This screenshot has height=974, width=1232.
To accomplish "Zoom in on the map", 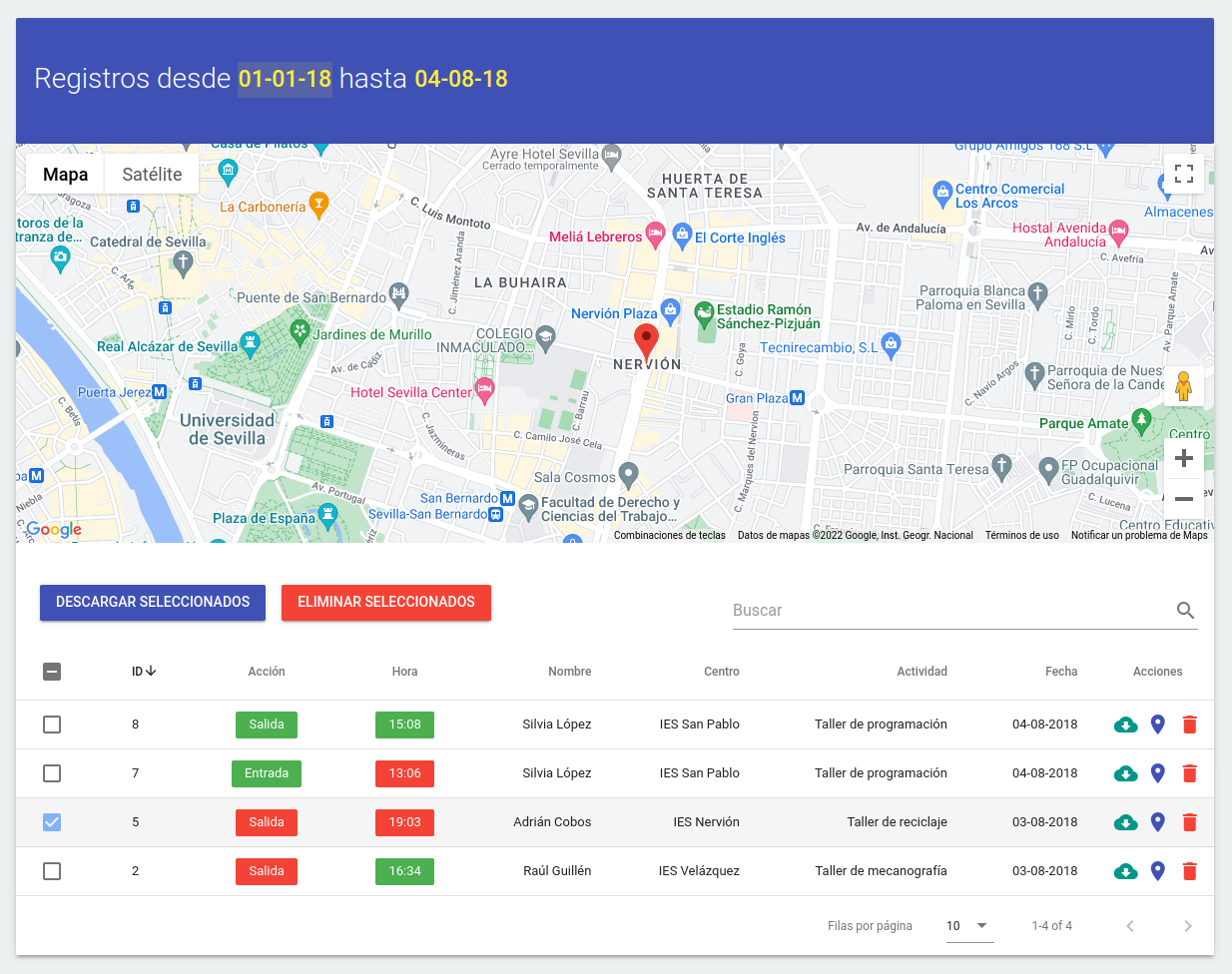I will pyautogui.click(x=1184, y=458).
